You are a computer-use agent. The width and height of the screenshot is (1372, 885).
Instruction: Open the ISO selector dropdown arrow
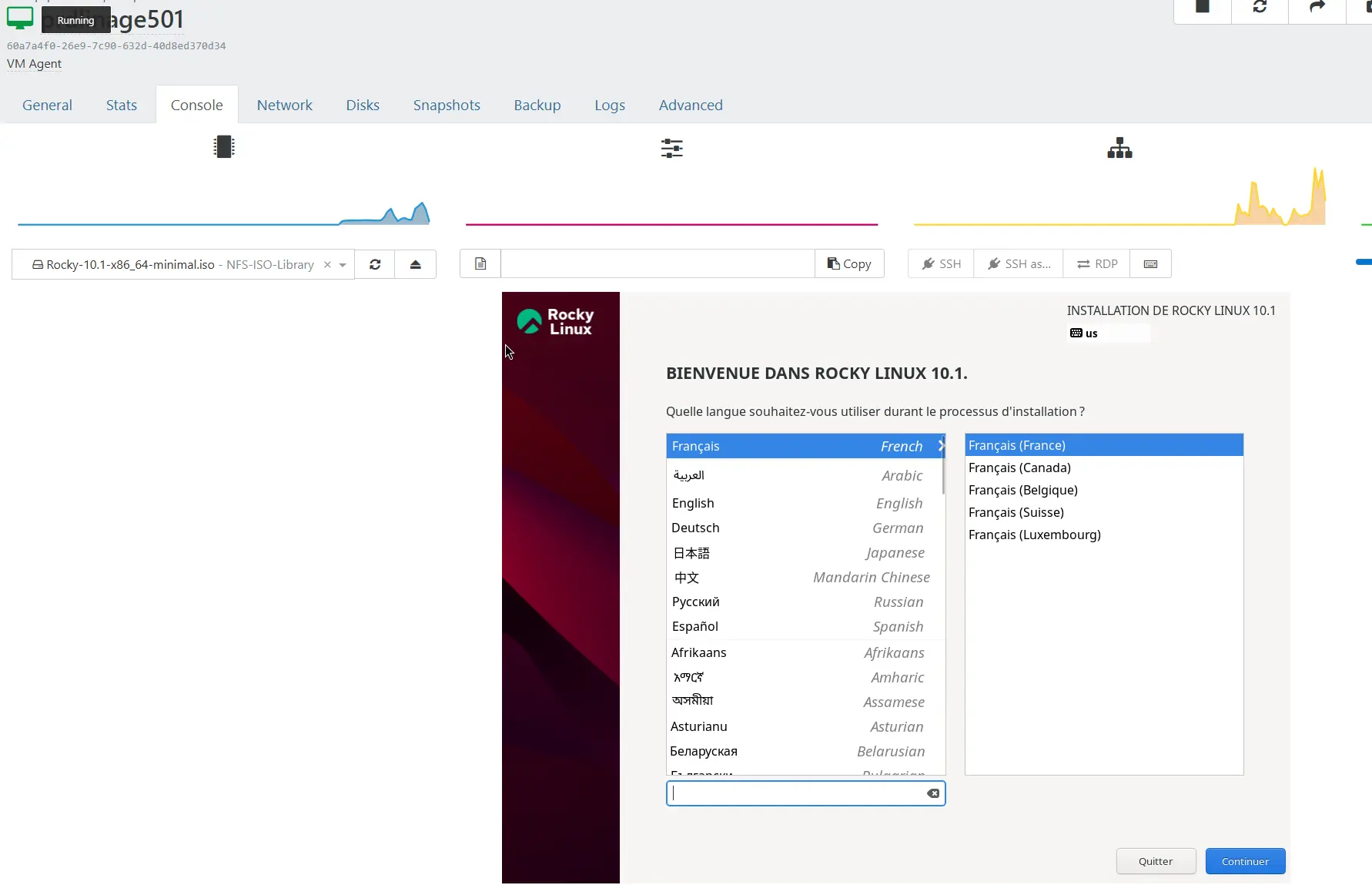tap(343, 265)
